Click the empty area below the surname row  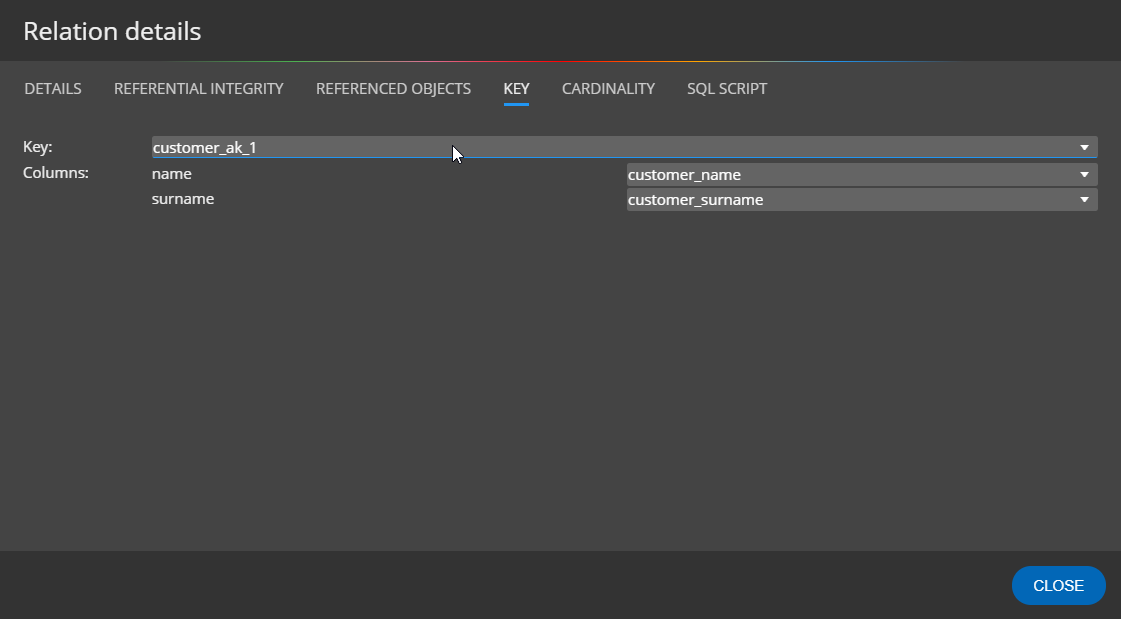click(x=560, y=380)
